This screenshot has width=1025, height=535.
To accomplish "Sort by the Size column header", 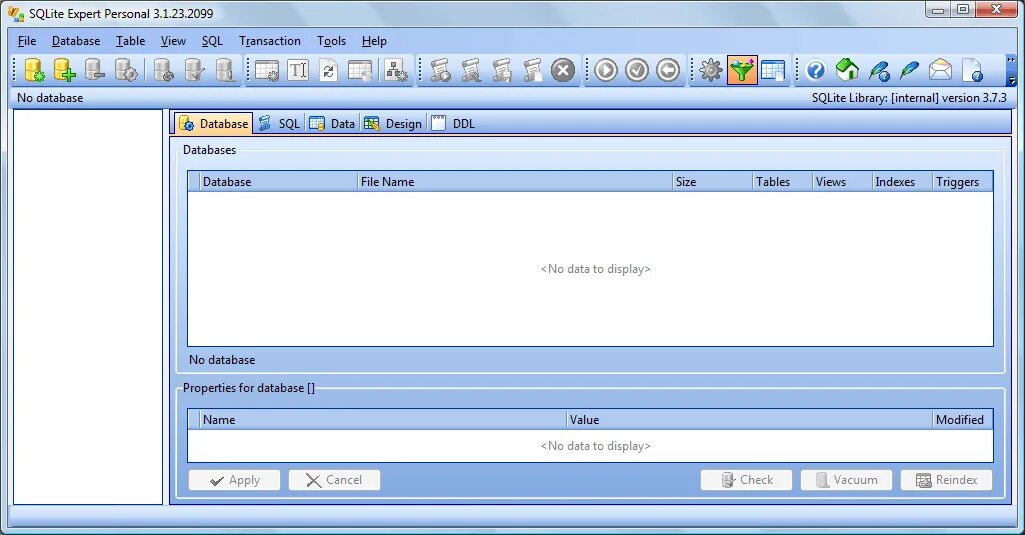I will tap(713, 182).
